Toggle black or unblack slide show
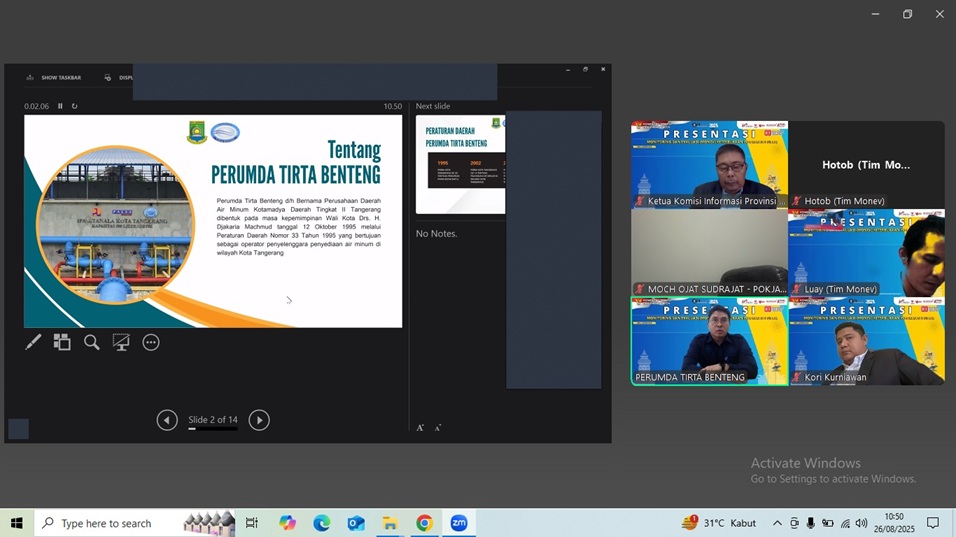Image resolution: width=956 pixels, height=537 pixels. [x=121, y=342]
